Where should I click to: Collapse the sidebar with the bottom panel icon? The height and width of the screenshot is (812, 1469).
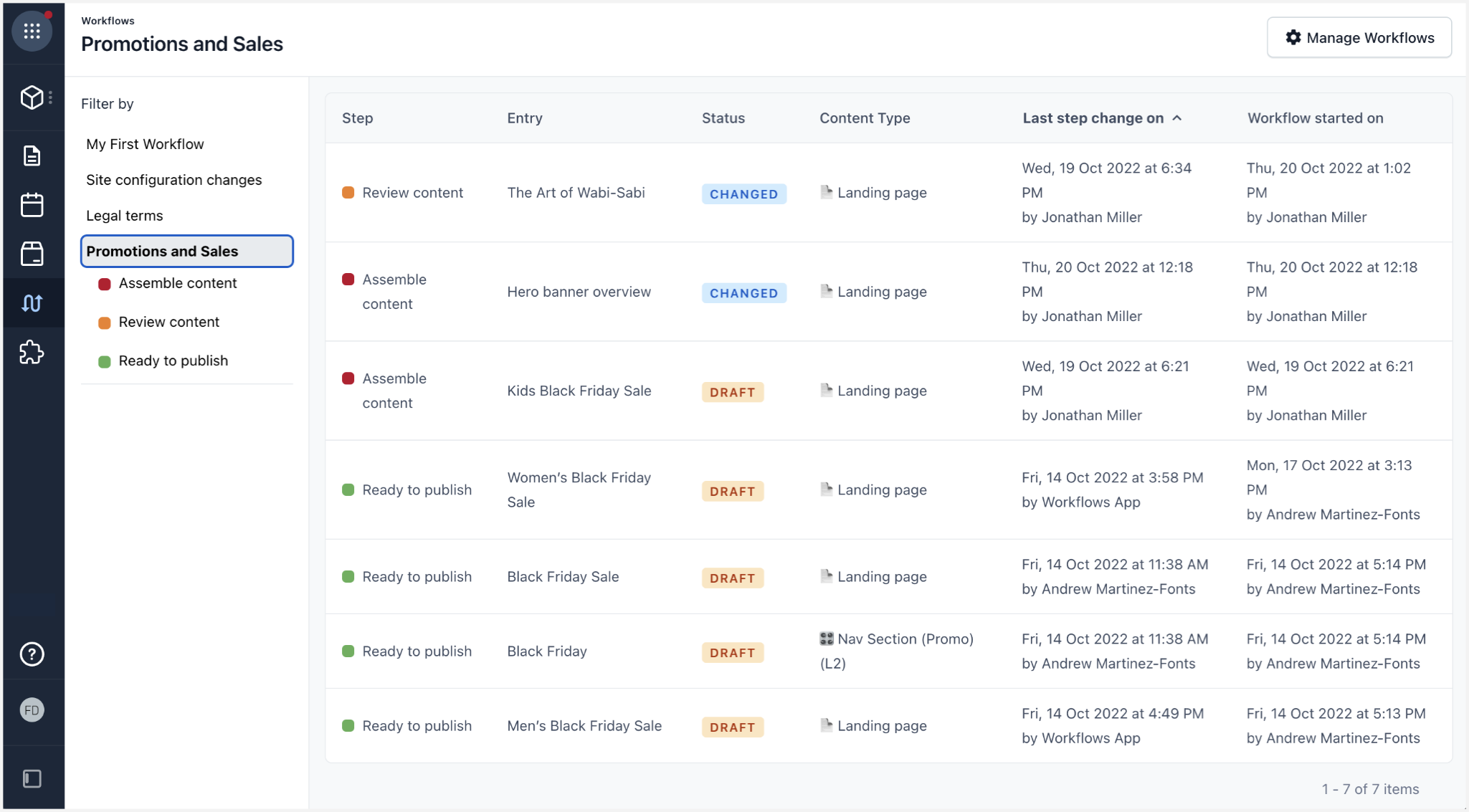(x=32, y=778)
